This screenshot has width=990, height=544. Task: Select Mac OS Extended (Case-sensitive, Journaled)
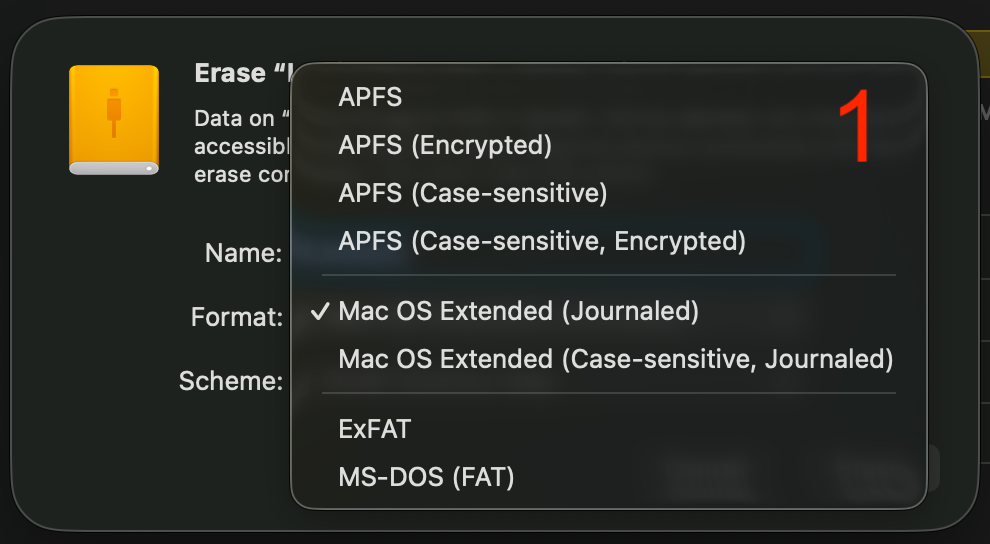coord(615,359)
